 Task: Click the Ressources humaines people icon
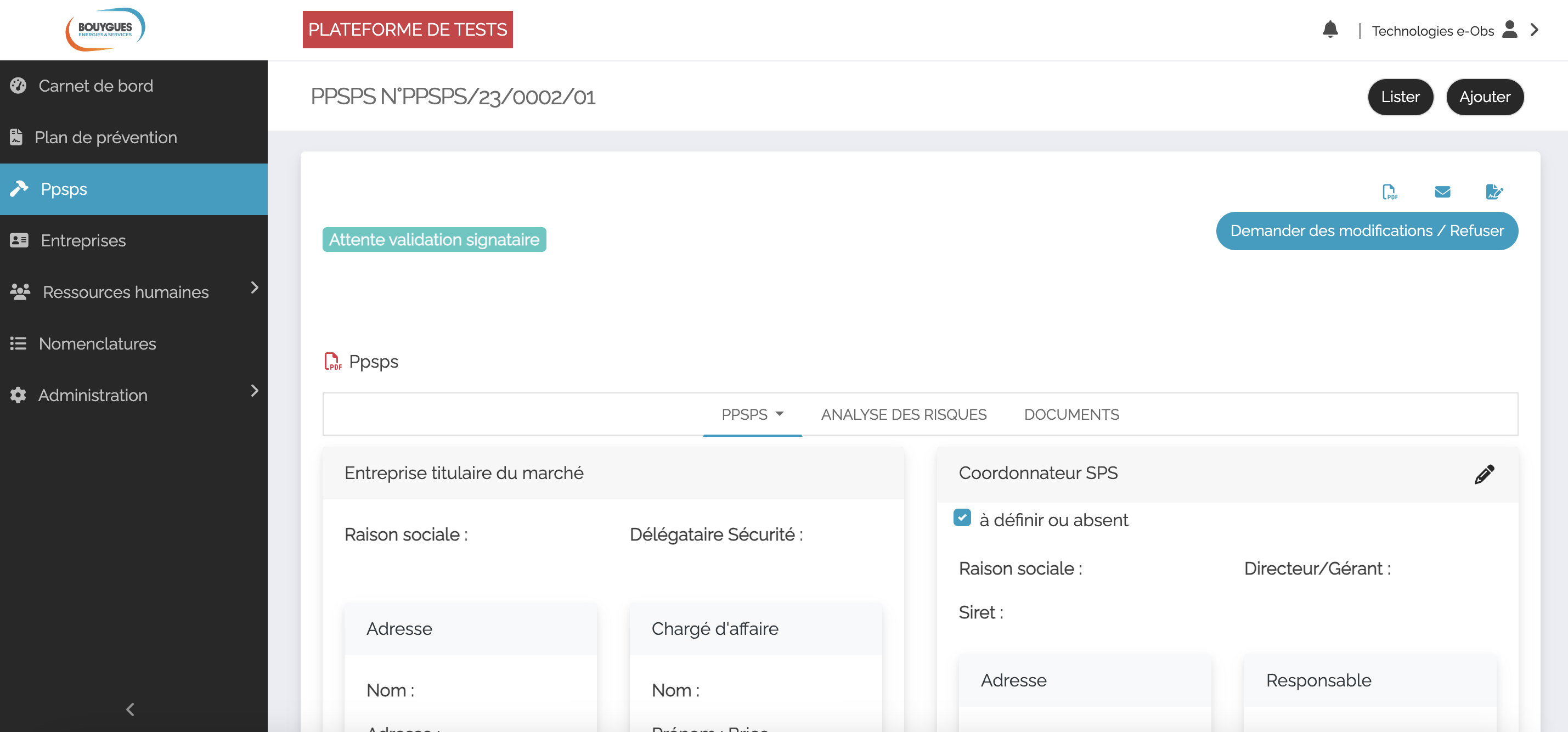pyautogui.click(x=20, y=292)
